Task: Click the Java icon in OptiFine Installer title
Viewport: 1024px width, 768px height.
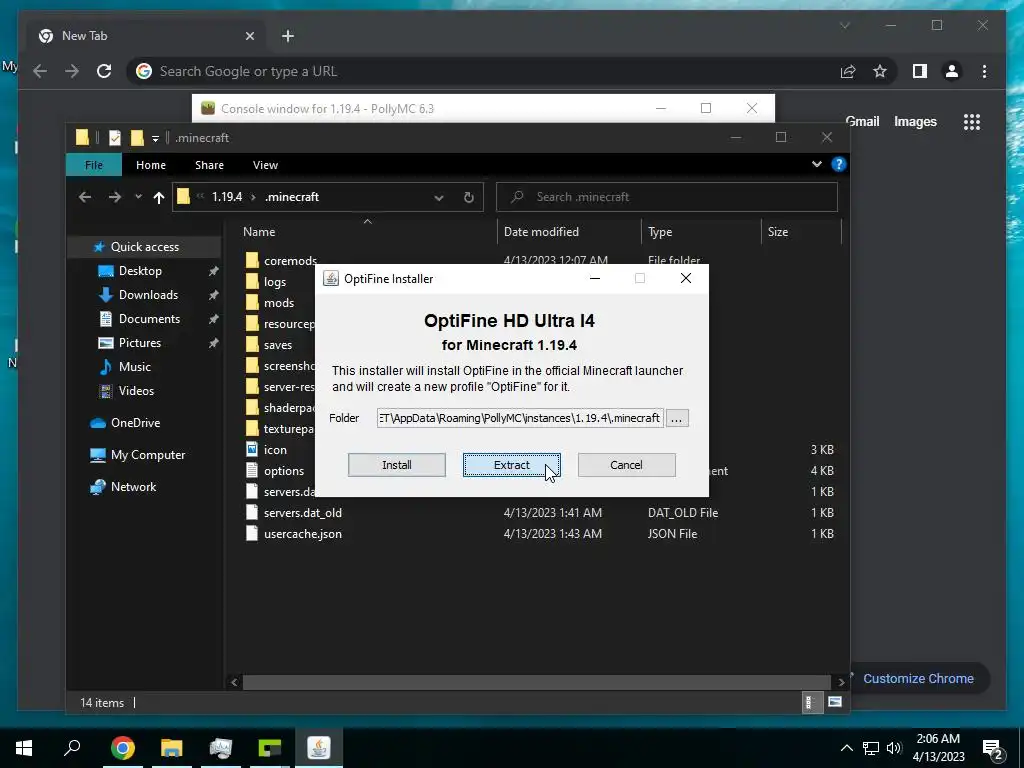Action: tap(331, 279)
